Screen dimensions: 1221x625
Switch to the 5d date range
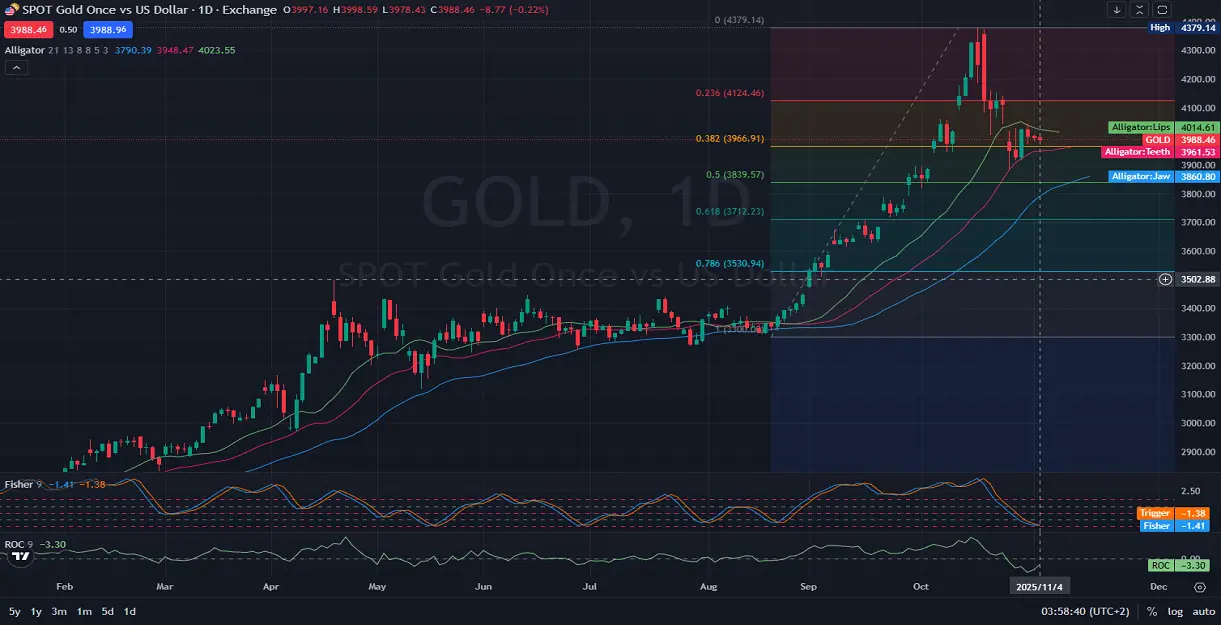(x=106, y=611)
